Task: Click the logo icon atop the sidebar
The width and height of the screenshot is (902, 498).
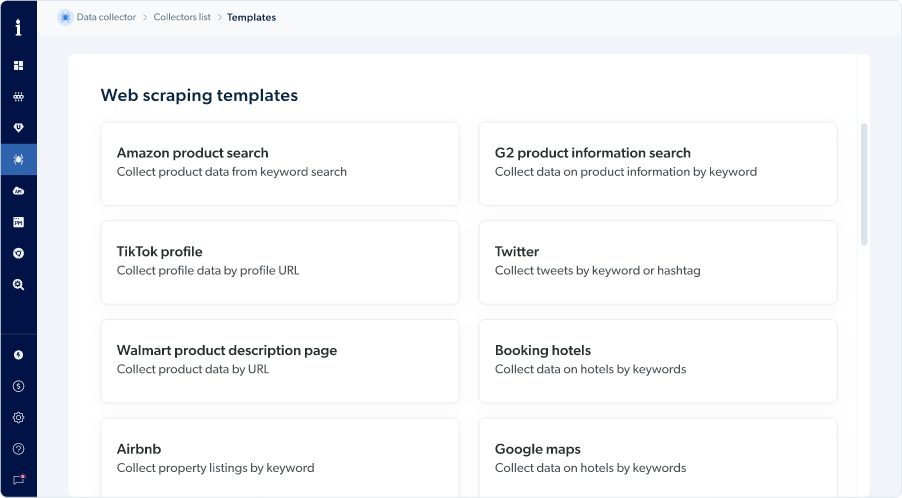Action: pos(18,27)
